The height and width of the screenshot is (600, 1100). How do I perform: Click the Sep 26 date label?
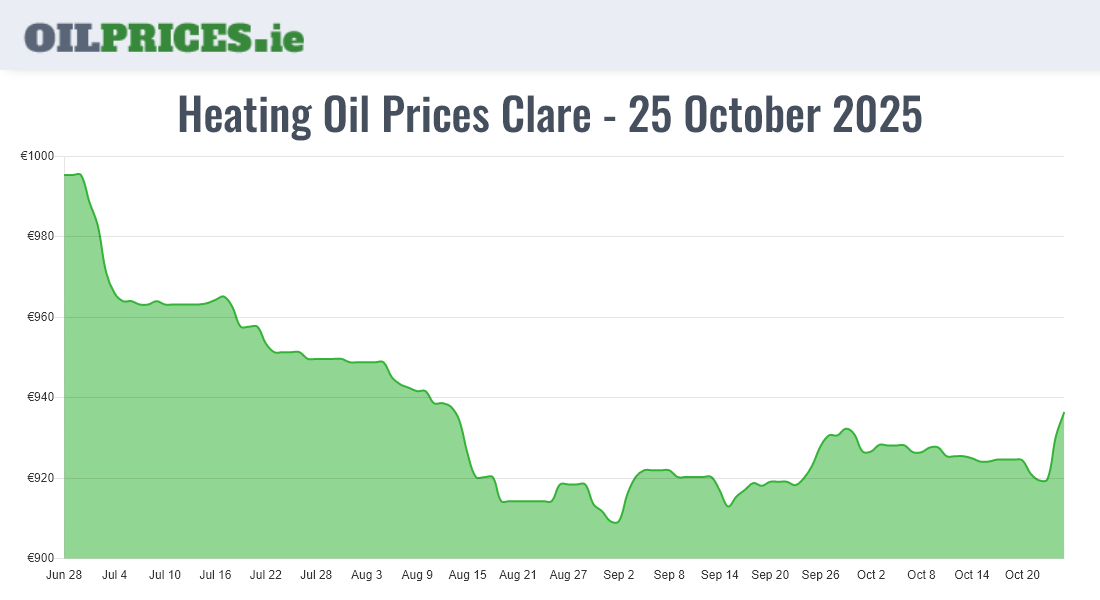click(x=820, y=575)
